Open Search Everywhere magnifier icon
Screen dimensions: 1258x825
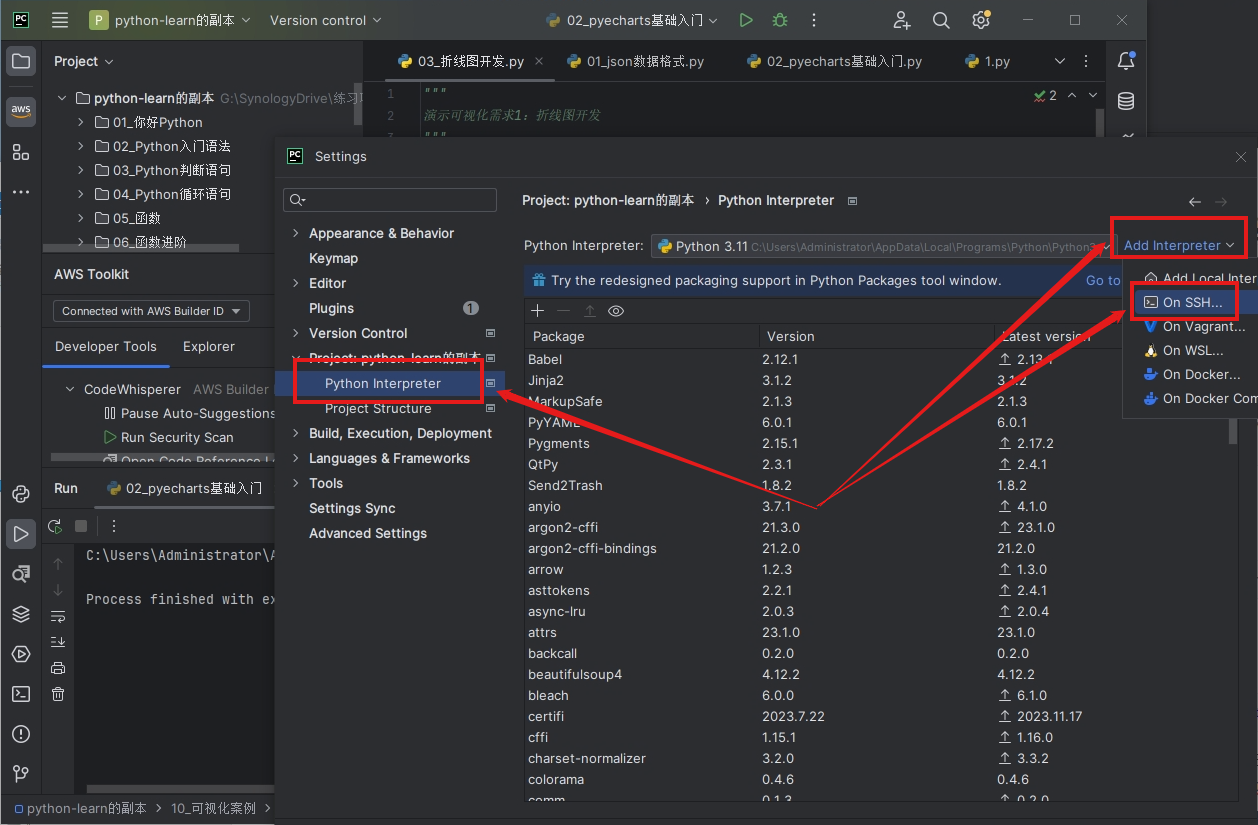[x=941, y=20]
